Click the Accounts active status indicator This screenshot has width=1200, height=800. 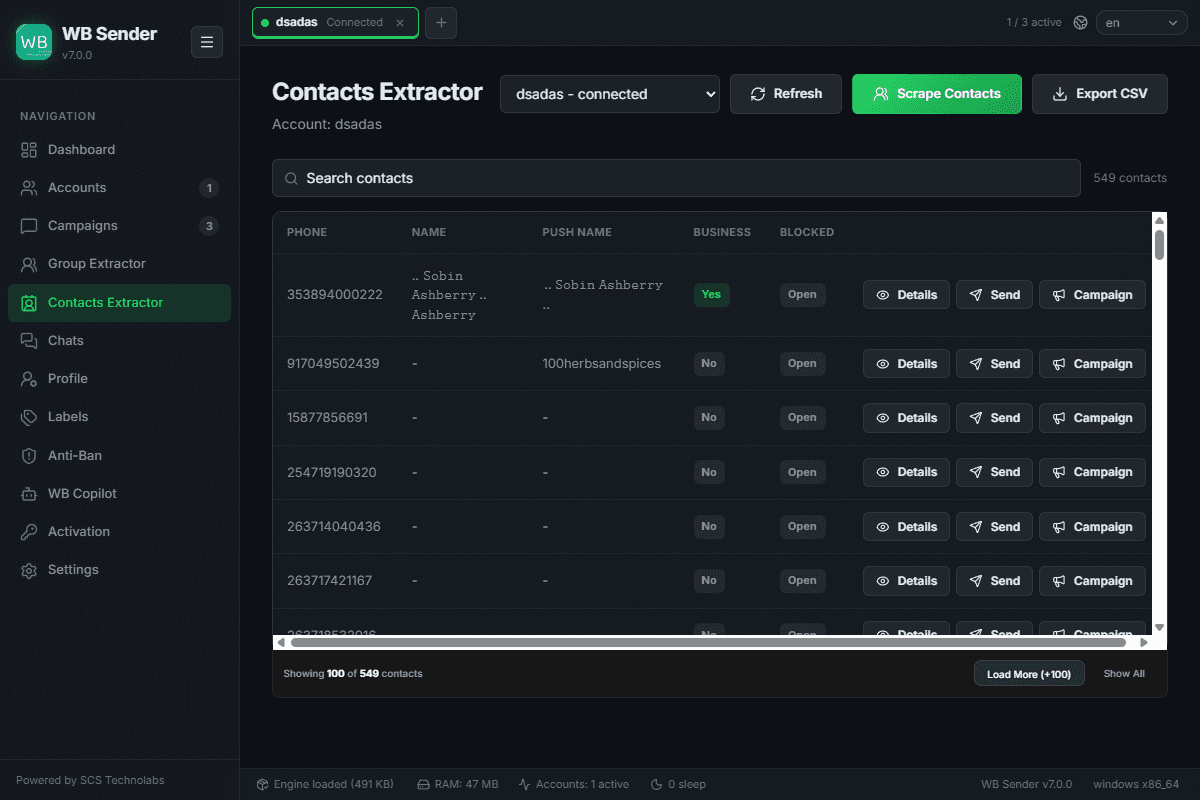(x=574, y=784)
